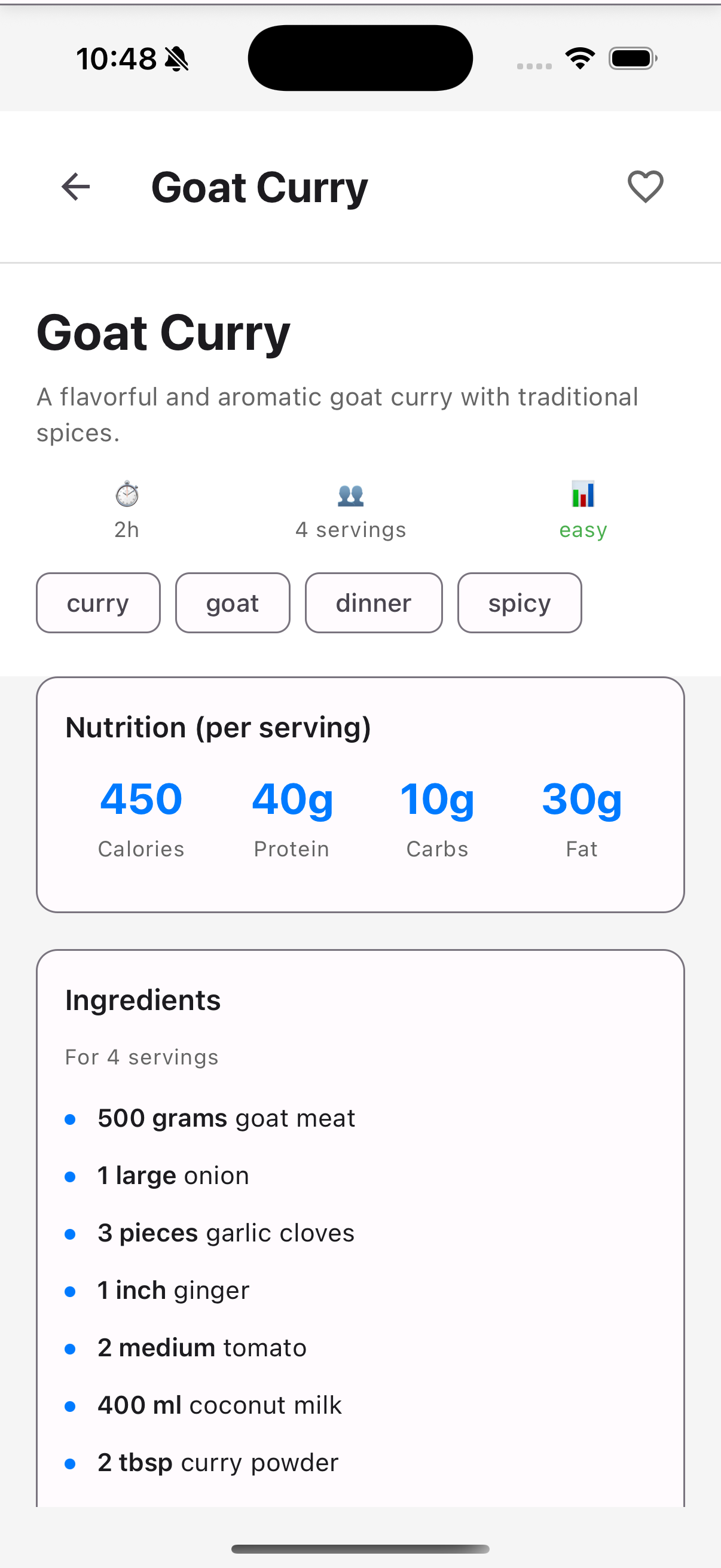Tap the stopwatch cooking time icon
721x1568 pixels.
[127, 493]
